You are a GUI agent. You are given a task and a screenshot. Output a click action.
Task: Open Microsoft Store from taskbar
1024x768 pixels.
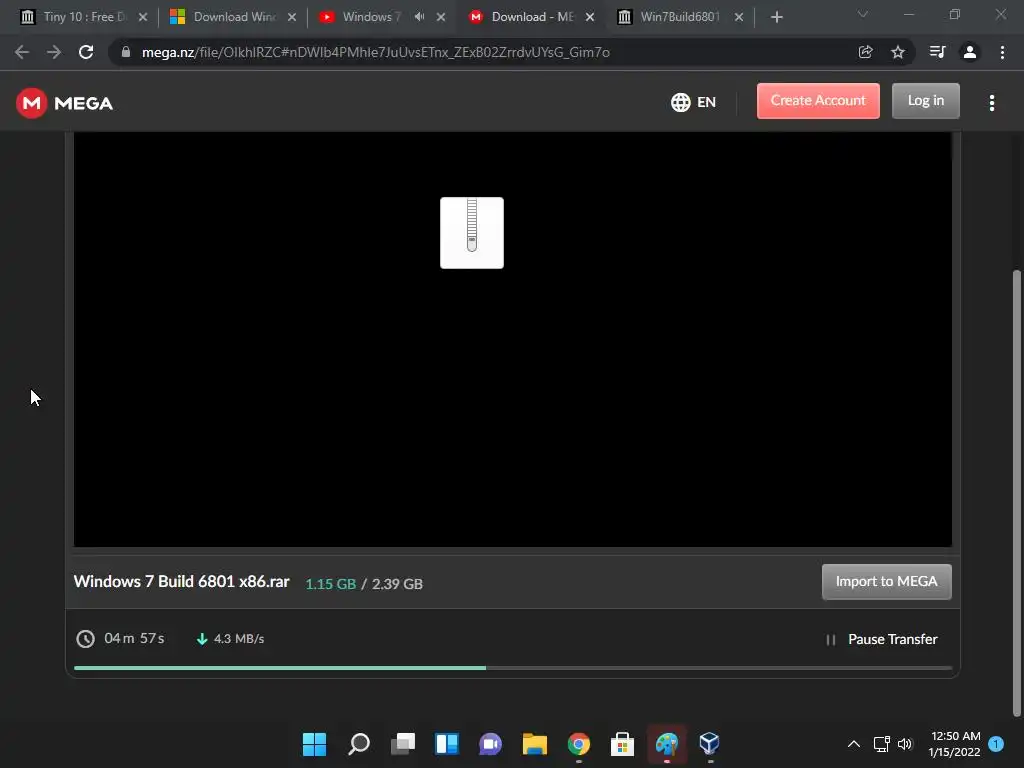click(x=622, y=744)
